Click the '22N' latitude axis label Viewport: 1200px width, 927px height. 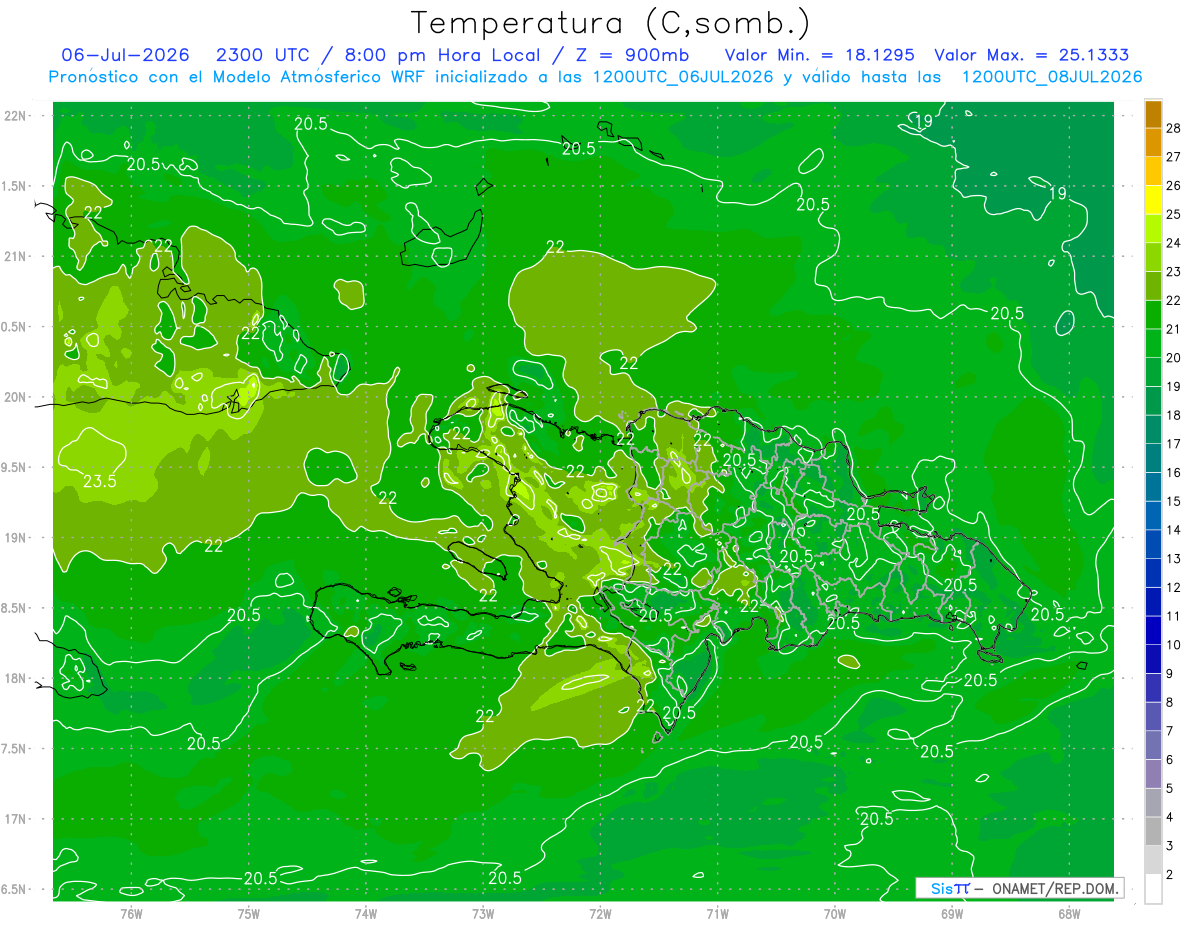[x=15, y=115]
